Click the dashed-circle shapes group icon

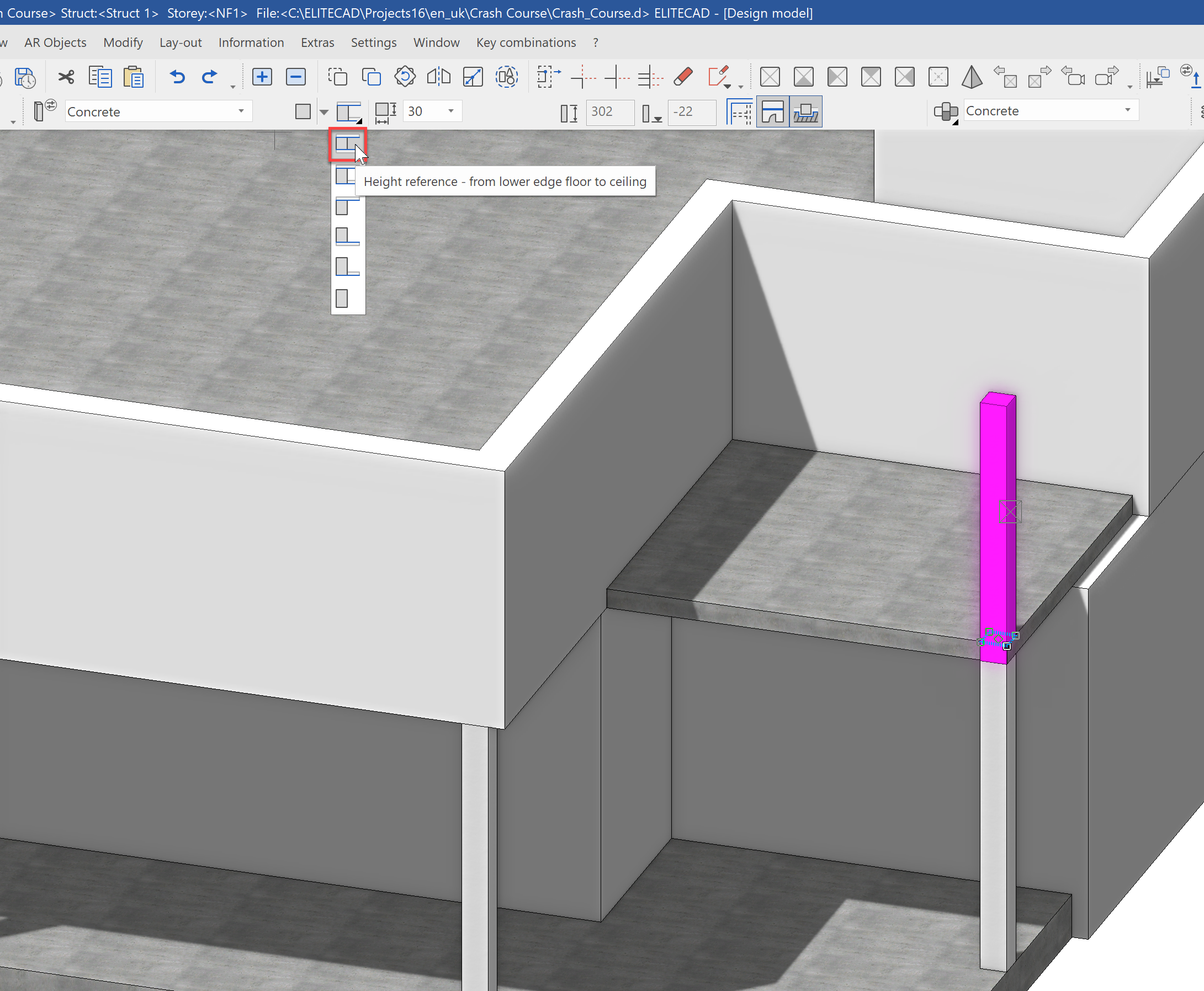[507, 77]
